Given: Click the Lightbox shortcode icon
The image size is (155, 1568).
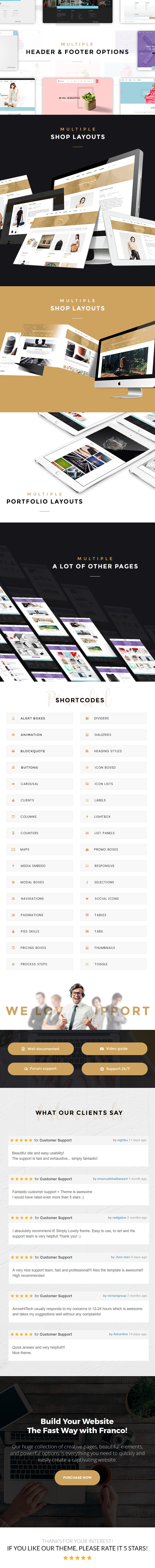Looking at the screenshot, I should click(87, 817).
